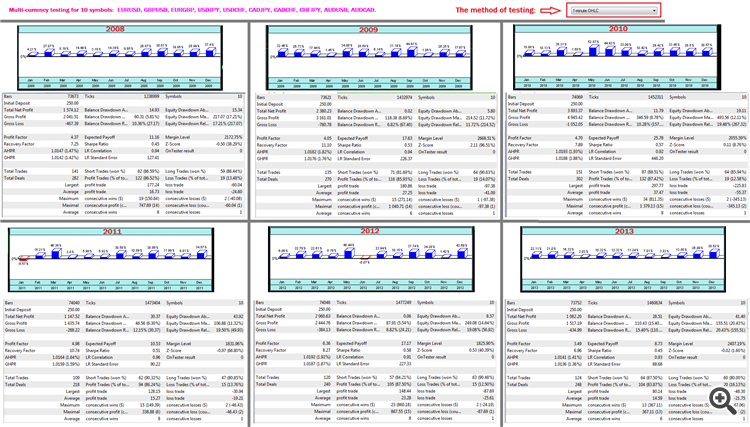Select 'Margin Level' label in 2010 report
This screenshot has width=750, height=427.
click(681, 138)
